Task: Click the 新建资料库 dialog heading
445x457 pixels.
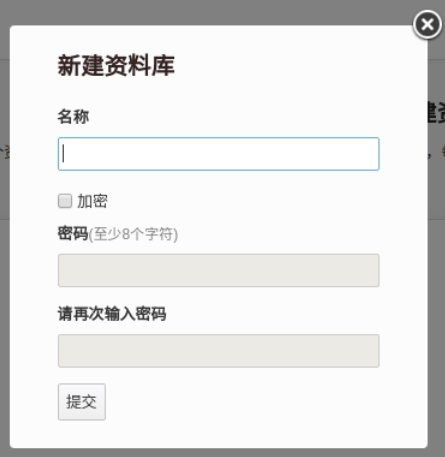Action: point(116,66)
